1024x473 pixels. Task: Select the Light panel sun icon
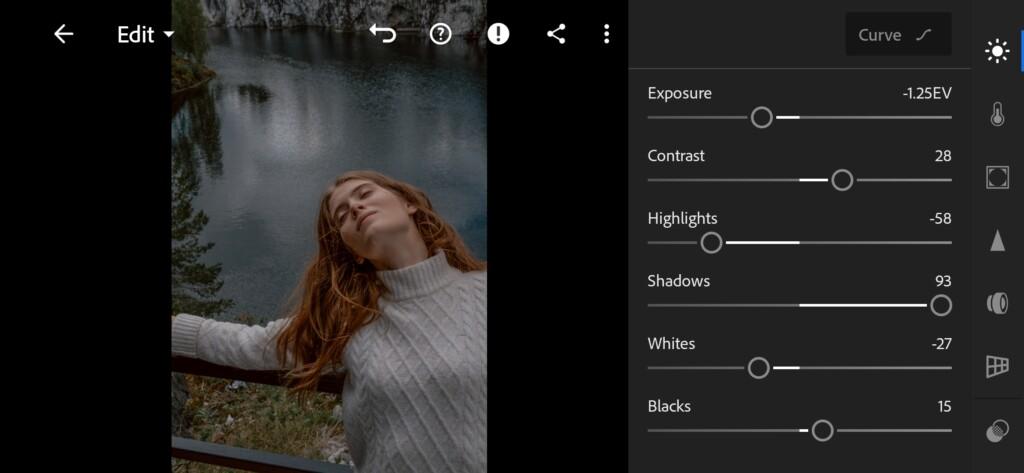click(x=997, y=51)
